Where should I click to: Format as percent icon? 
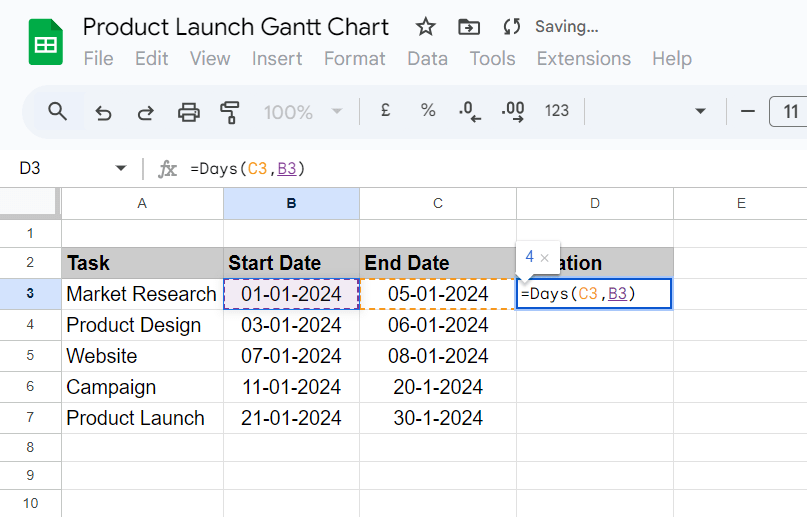coord(428,110)
